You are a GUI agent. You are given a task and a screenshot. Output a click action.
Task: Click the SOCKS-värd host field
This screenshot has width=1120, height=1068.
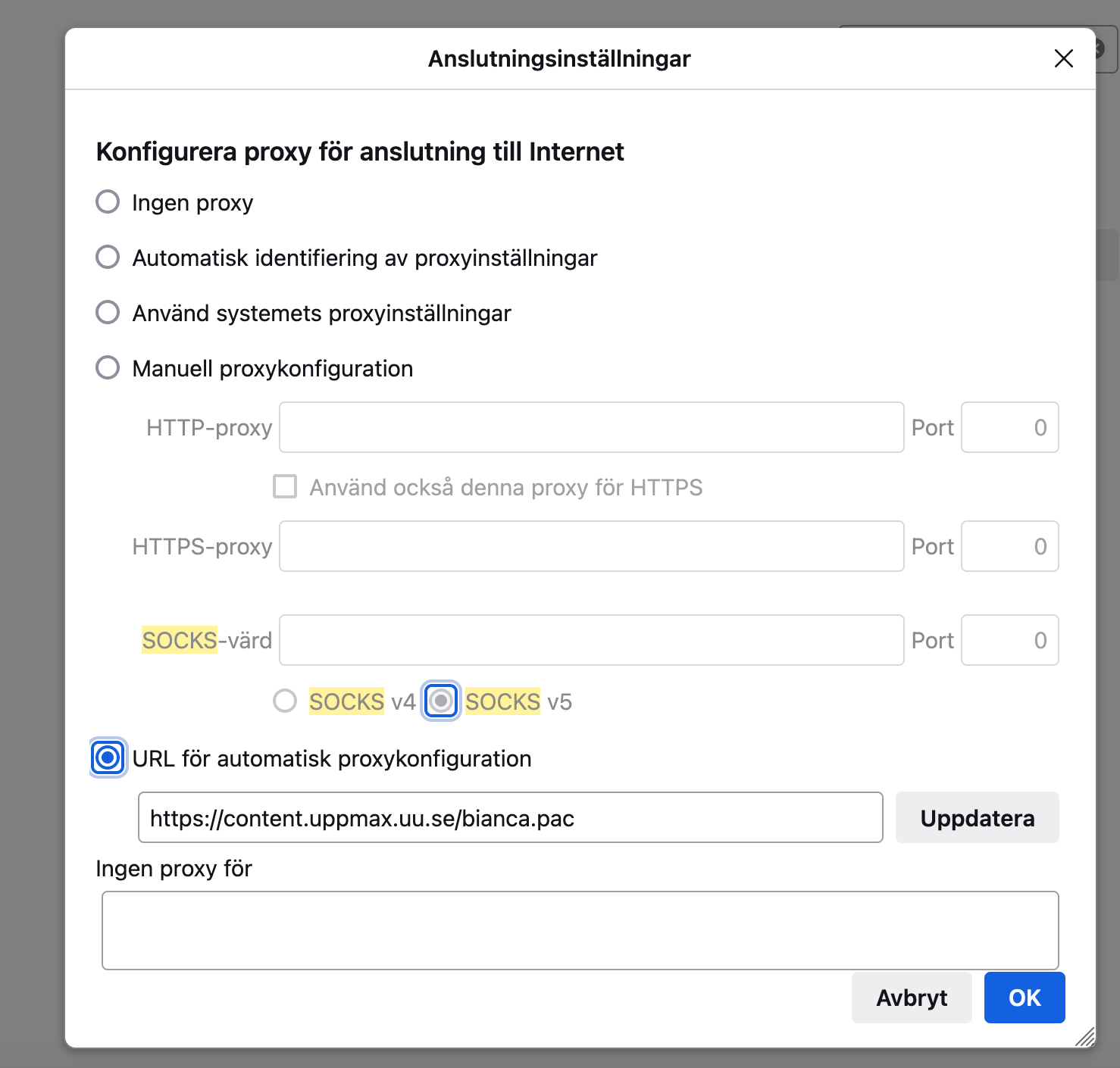592,640
